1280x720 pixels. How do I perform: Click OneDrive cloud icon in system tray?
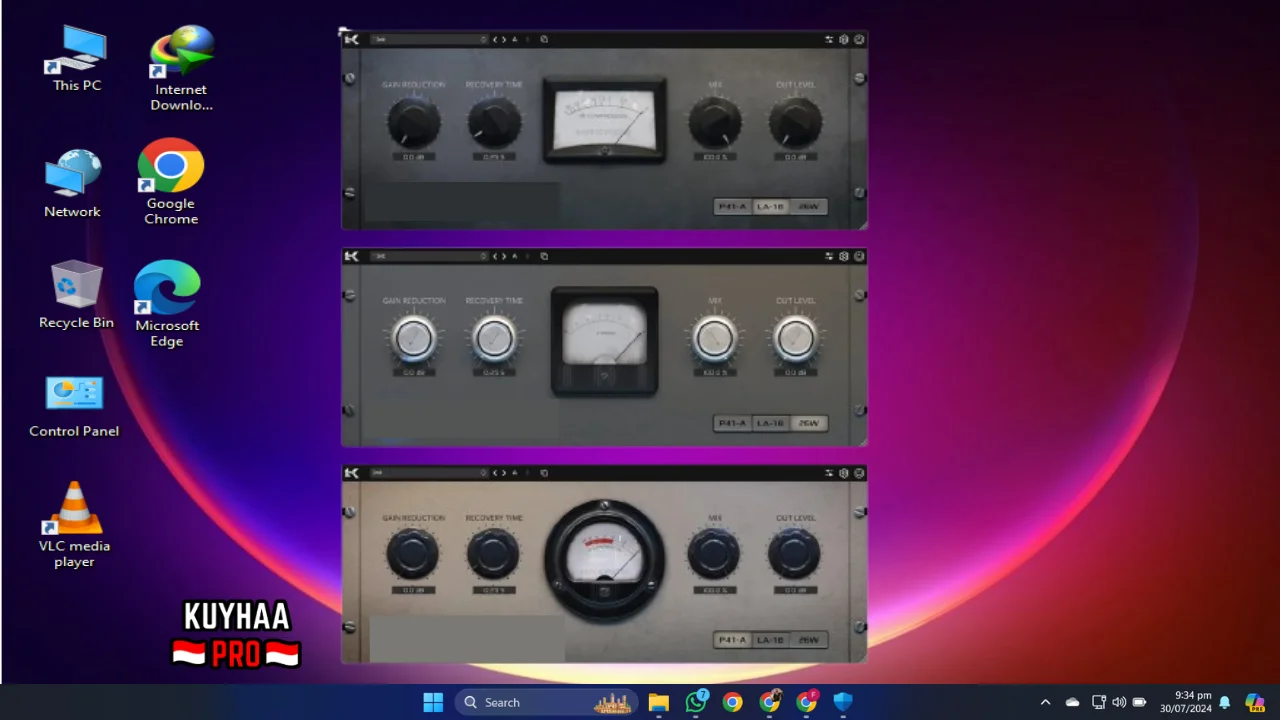point(1072,702)
